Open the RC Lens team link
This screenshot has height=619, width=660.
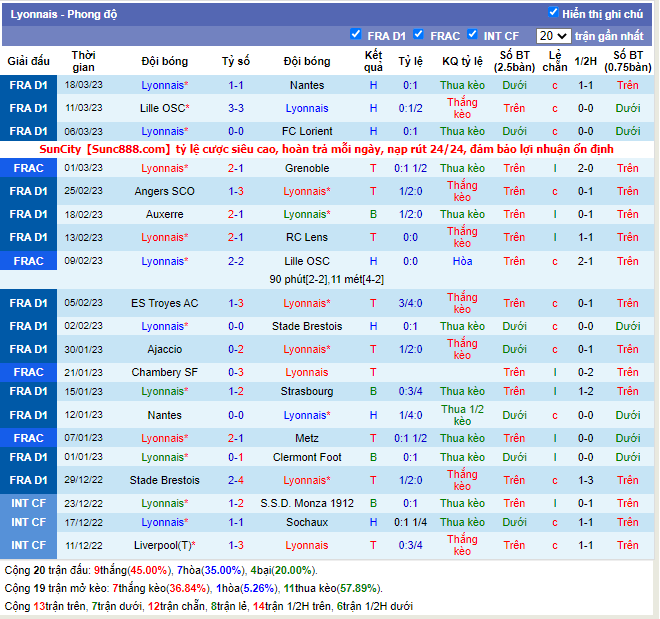point(306,237)
